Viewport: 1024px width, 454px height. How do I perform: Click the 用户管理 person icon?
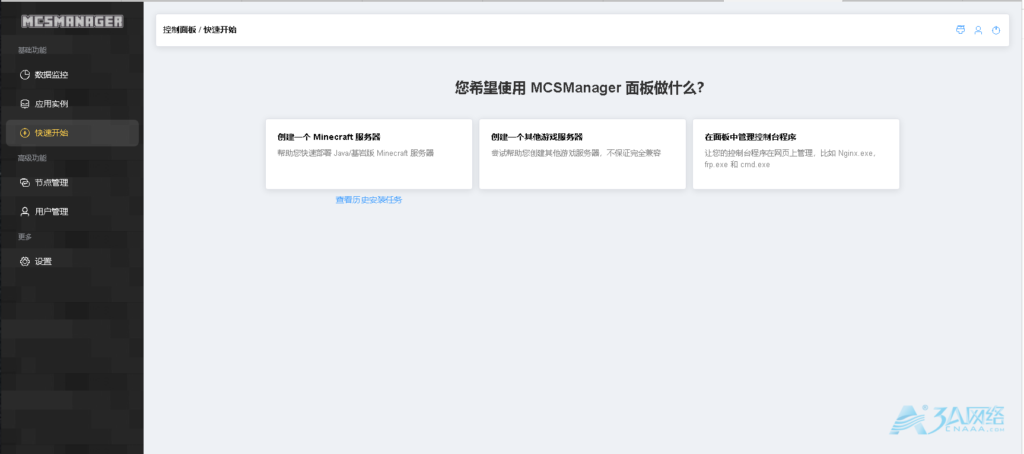tap(25, 212)
